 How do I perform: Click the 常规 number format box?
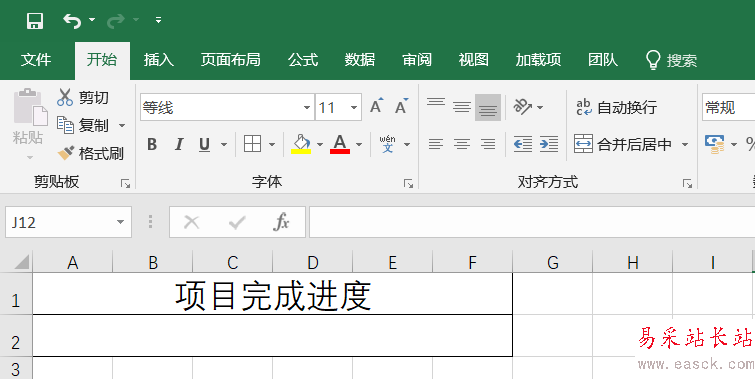coord(729,107)
